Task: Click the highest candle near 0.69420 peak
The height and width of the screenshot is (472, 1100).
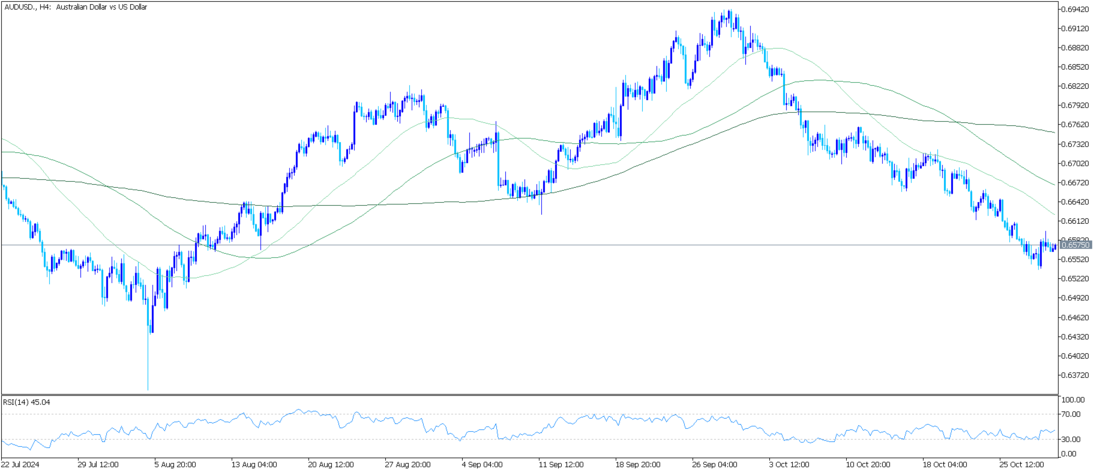Action: pyautogui.click(x=730, y=17)
